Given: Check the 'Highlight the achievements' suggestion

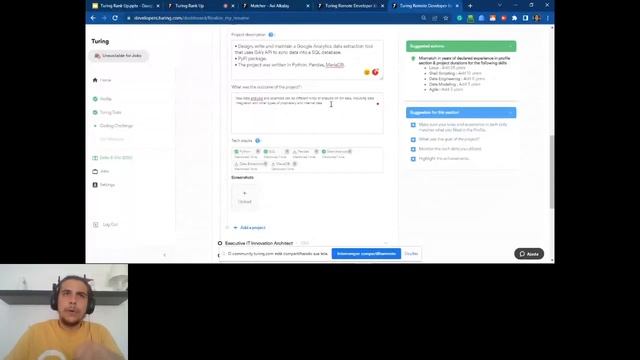Looking at the screenshot, I should pos(413,159).
